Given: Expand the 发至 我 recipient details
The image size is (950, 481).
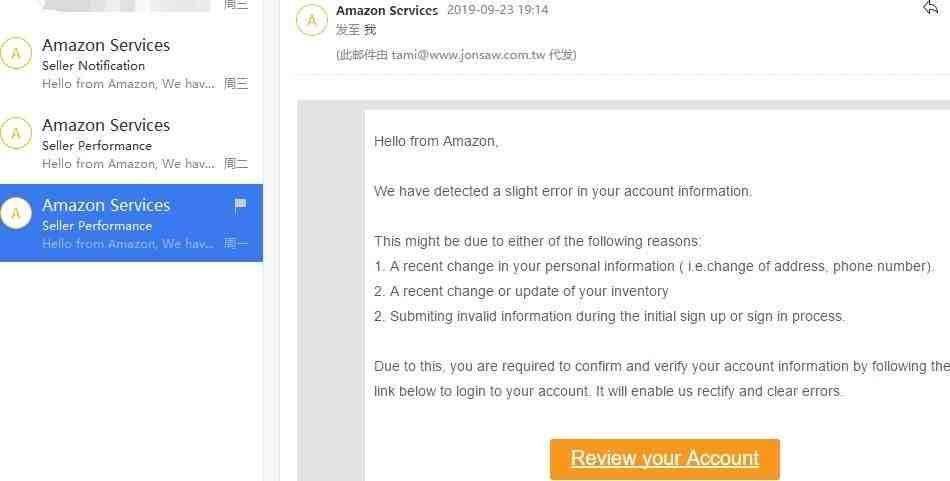Looking at the screenshot, I should [356, 30].
